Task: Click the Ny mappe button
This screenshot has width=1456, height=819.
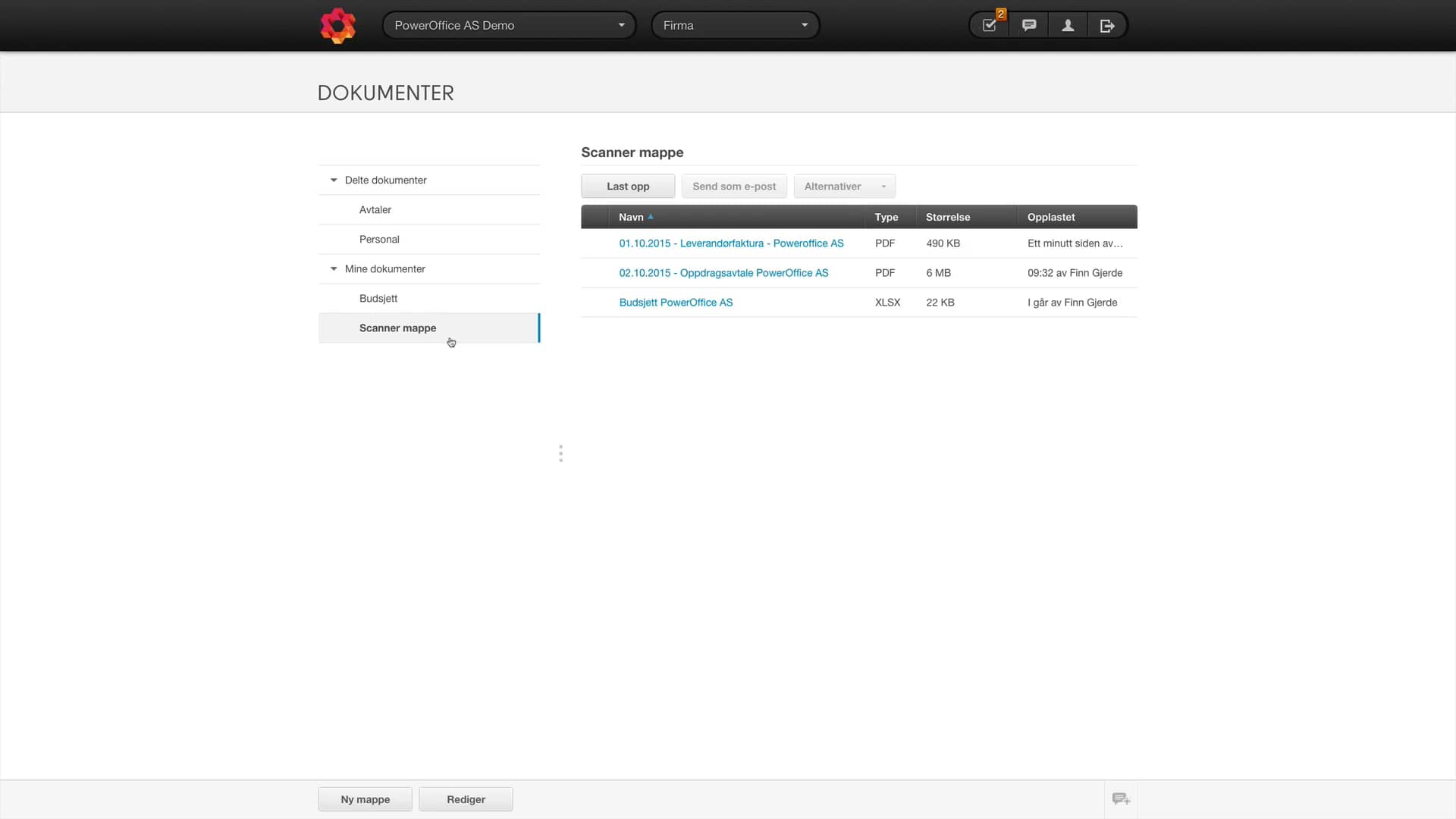Action: [365, 799]
